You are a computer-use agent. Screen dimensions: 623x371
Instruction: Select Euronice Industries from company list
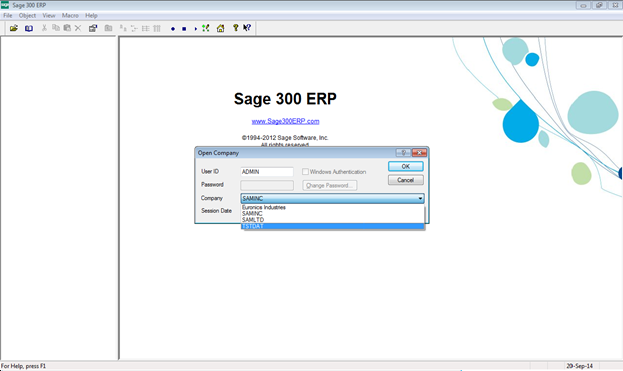pyautogui.click(x=333, y=207)
